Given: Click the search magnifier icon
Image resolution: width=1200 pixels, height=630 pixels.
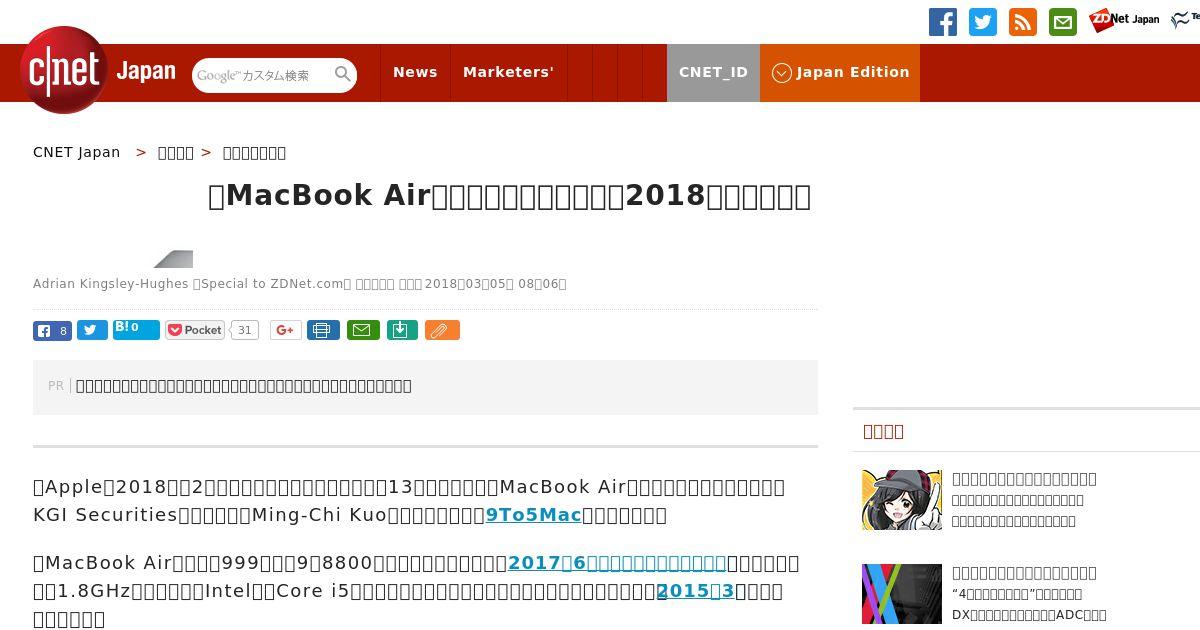Looking at the screenshot, I should (343, 74).
